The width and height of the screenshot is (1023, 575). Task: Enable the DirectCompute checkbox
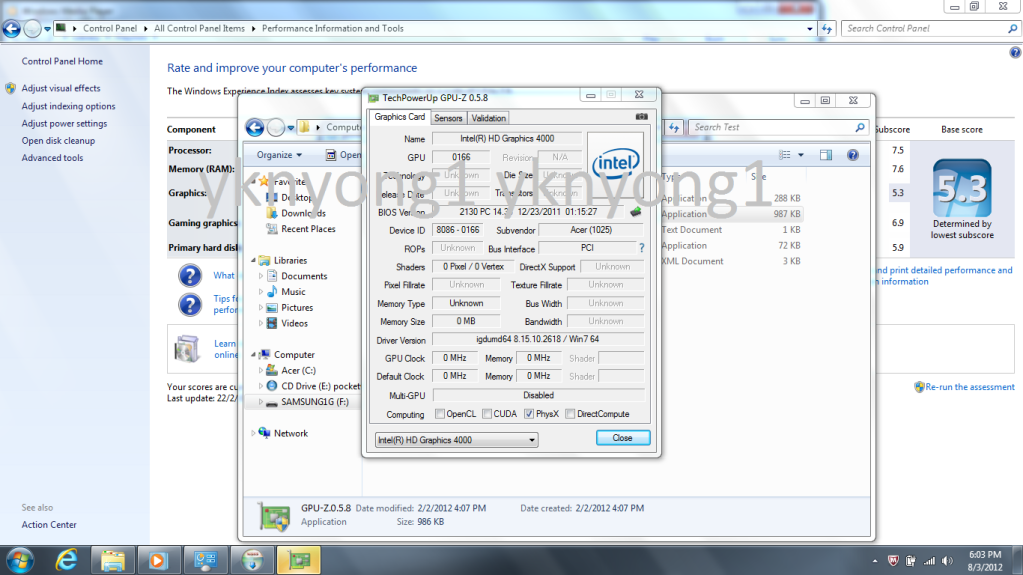click(x=570, y=414)
